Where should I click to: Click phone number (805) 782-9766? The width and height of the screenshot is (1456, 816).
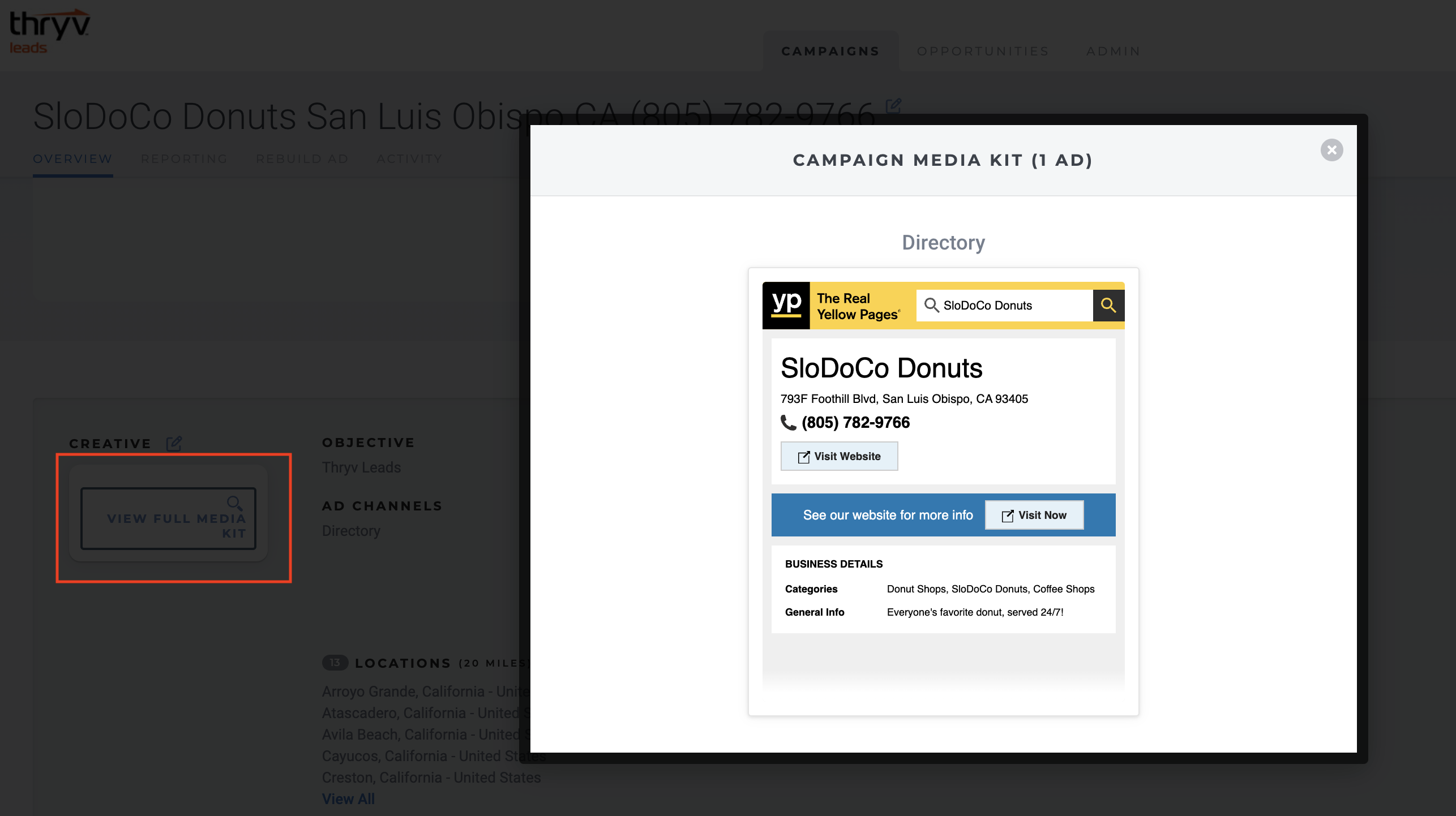(855, 422)
